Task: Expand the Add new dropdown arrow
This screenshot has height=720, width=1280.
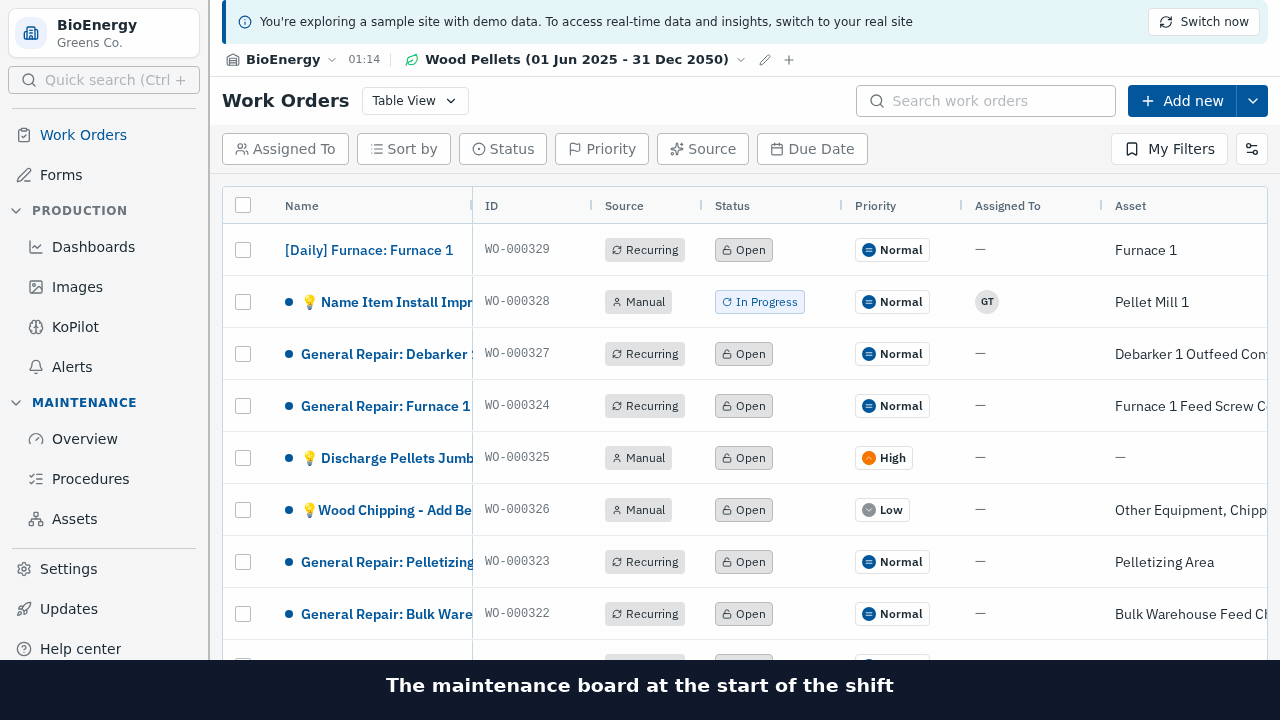Action: (x=1252, y=101)
